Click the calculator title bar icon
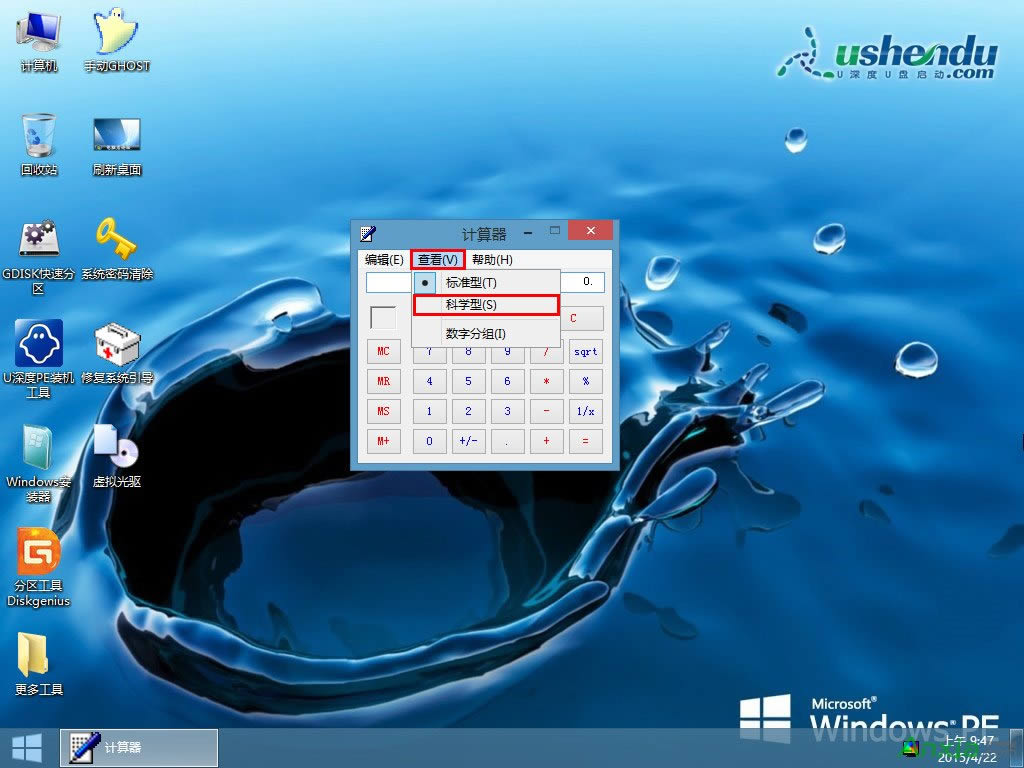This screenshot has width=1024, height=768. click(x=368, y=233)
